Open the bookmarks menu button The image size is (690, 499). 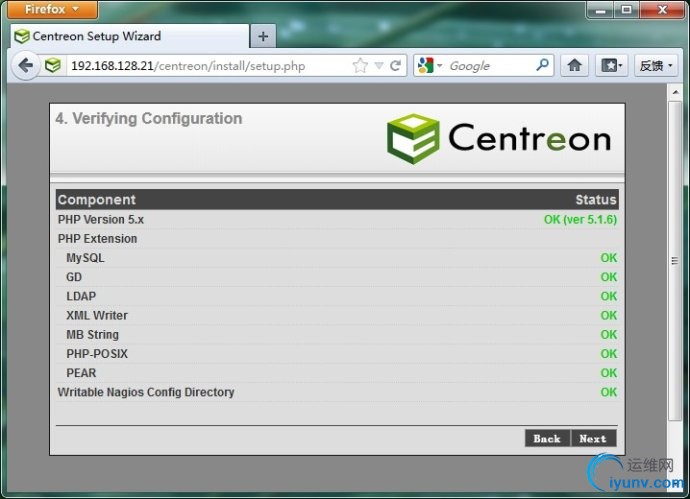point(611,66)
